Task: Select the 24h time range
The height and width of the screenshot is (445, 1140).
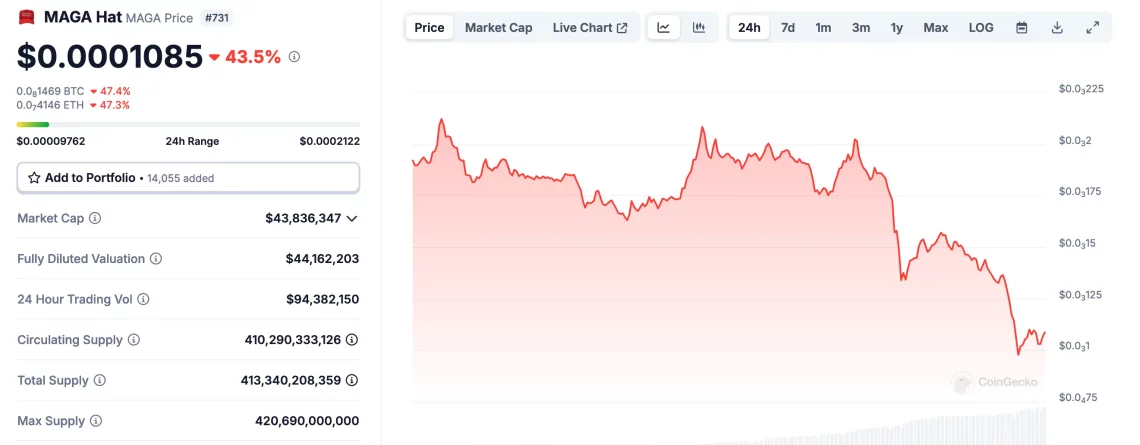Action: click(749, 28)
